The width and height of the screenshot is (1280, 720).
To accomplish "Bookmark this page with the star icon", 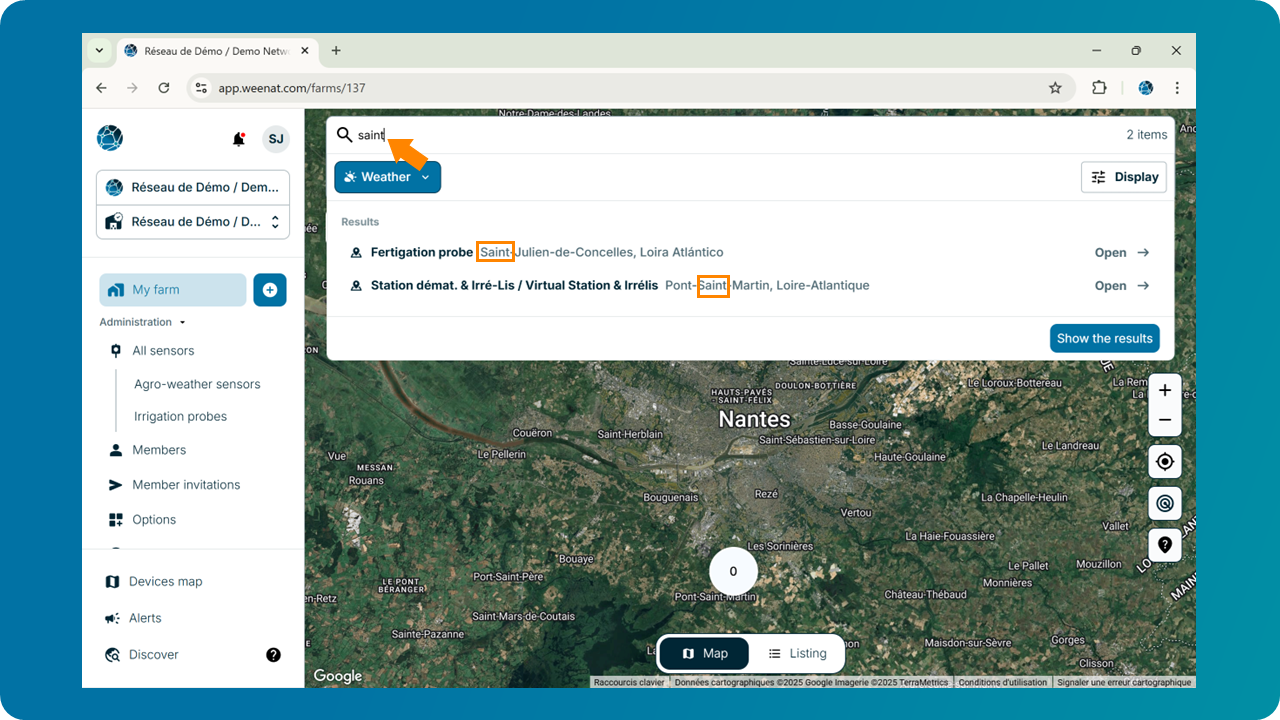I will pos(1055,88).
